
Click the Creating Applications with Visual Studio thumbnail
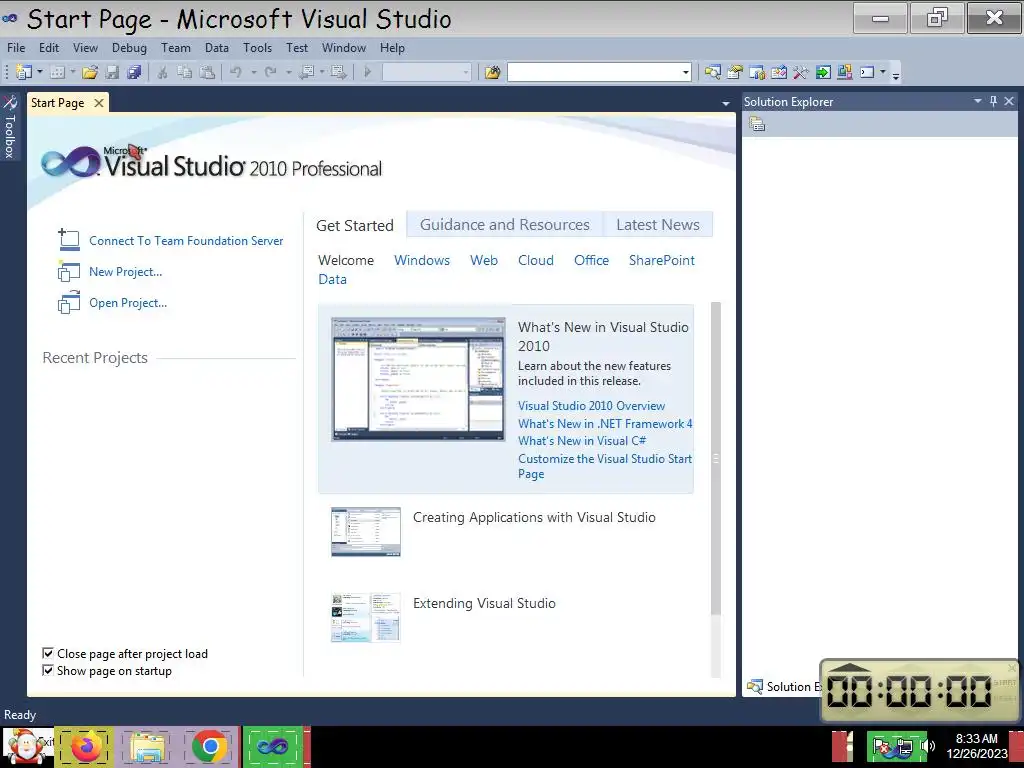pyautogui.click(x=366, y=532)
